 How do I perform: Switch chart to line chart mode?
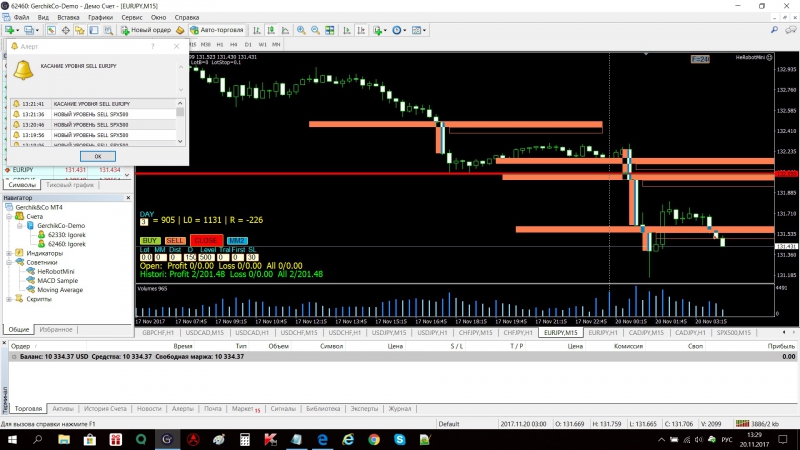(x=285, y=30)
